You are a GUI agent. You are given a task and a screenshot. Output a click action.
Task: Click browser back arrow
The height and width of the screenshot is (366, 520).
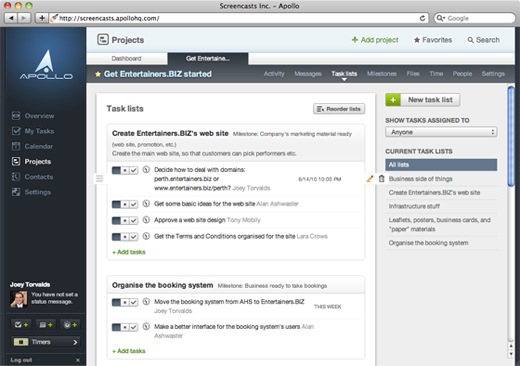pos(11,18)
